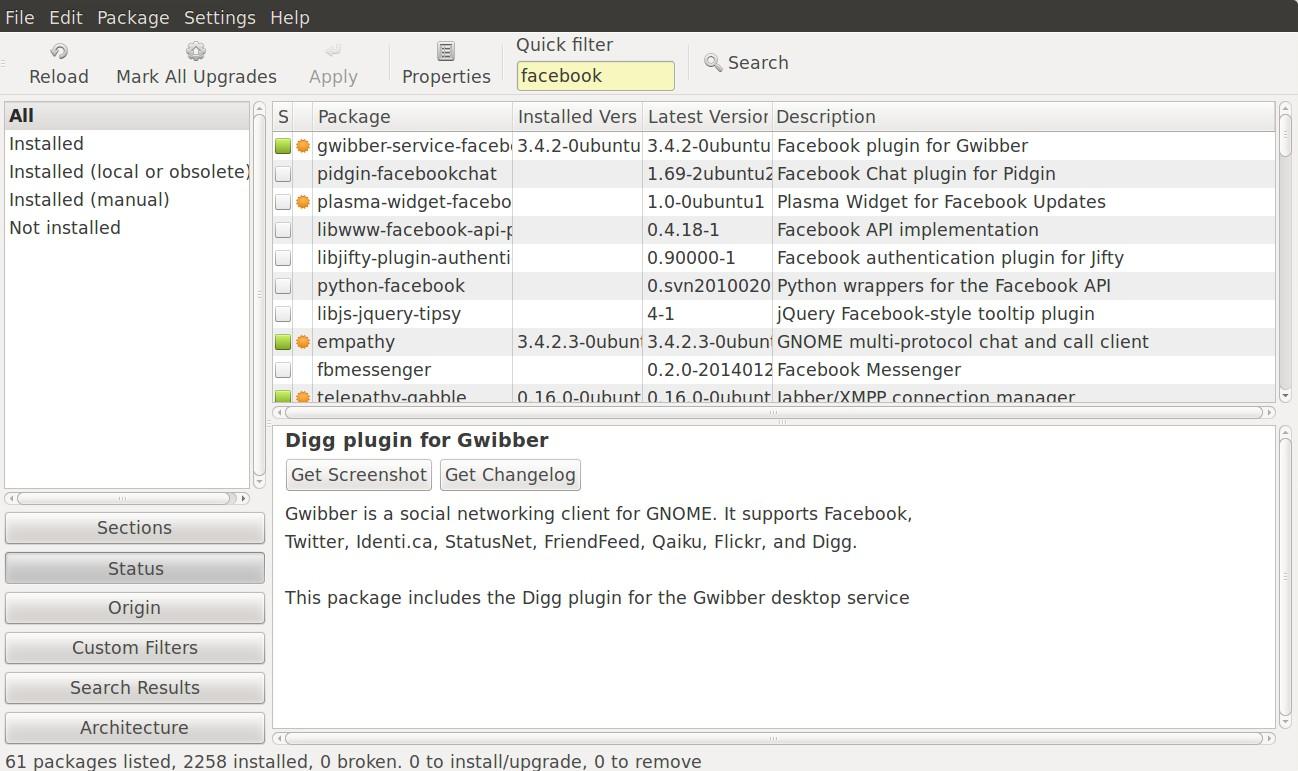Select the Not installed filter
This screenshot has height=771, width=1298.
127,228
